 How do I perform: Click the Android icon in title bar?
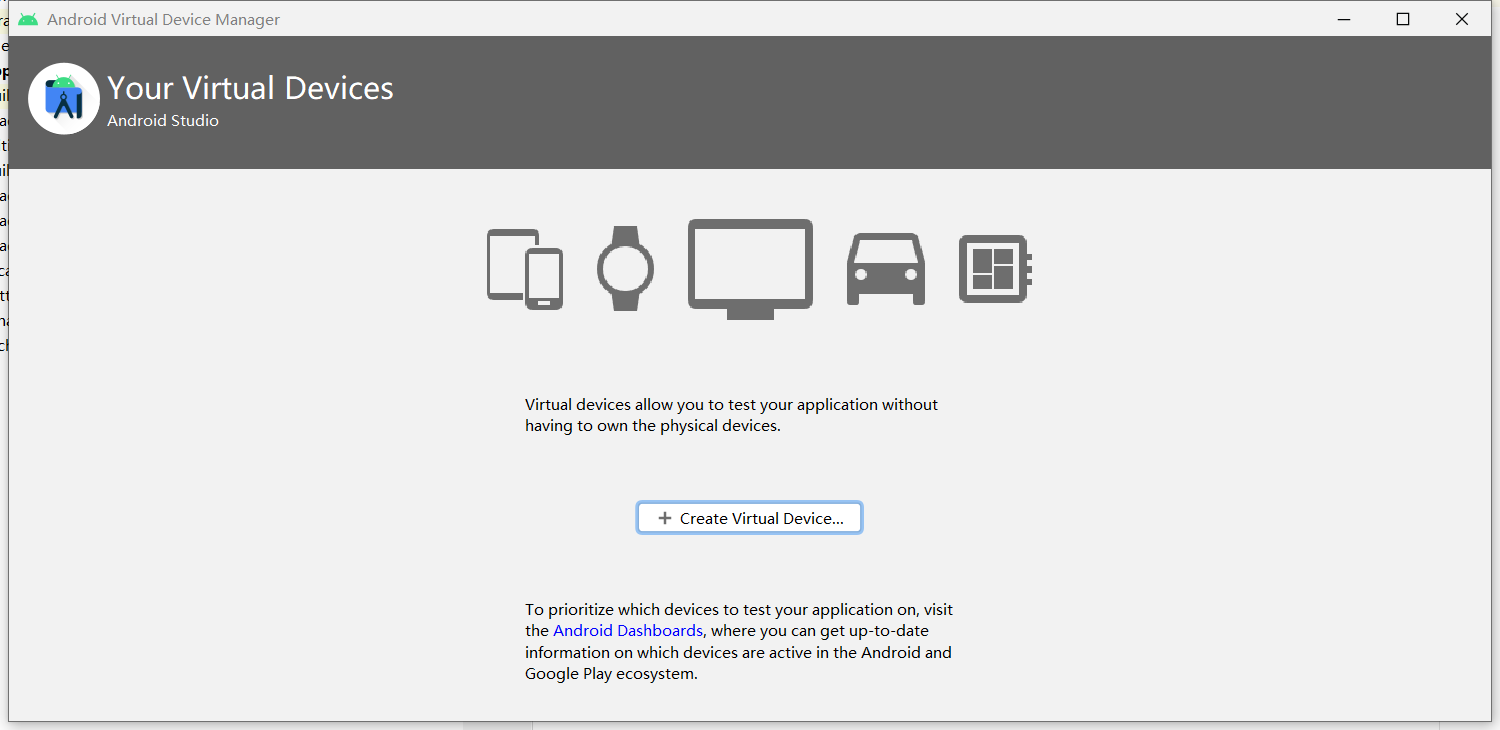coord(28,19)
